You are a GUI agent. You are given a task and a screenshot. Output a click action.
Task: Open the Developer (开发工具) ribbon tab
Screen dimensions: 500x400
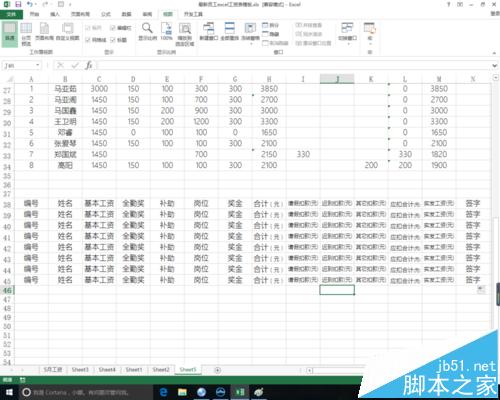[x=193, y=14]
